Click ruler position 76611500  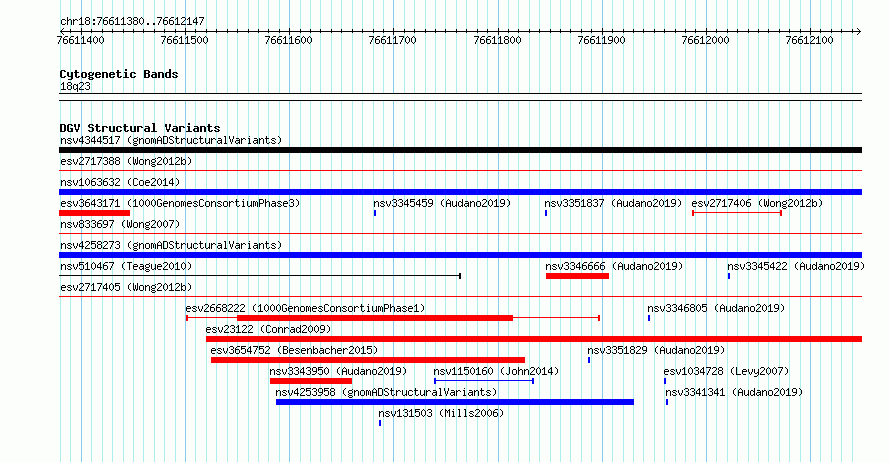point(184,40)
